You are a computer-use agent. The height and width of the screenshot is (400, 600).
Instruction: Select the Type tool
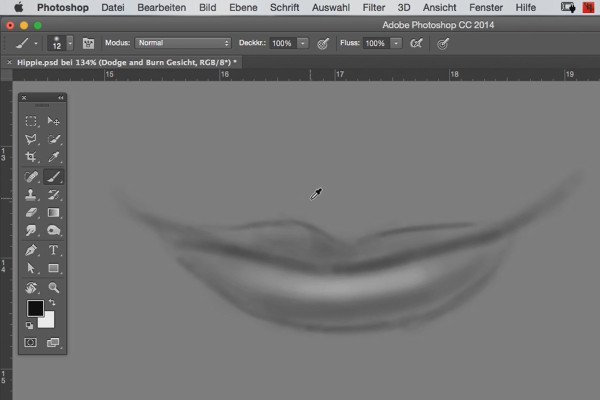53,250
